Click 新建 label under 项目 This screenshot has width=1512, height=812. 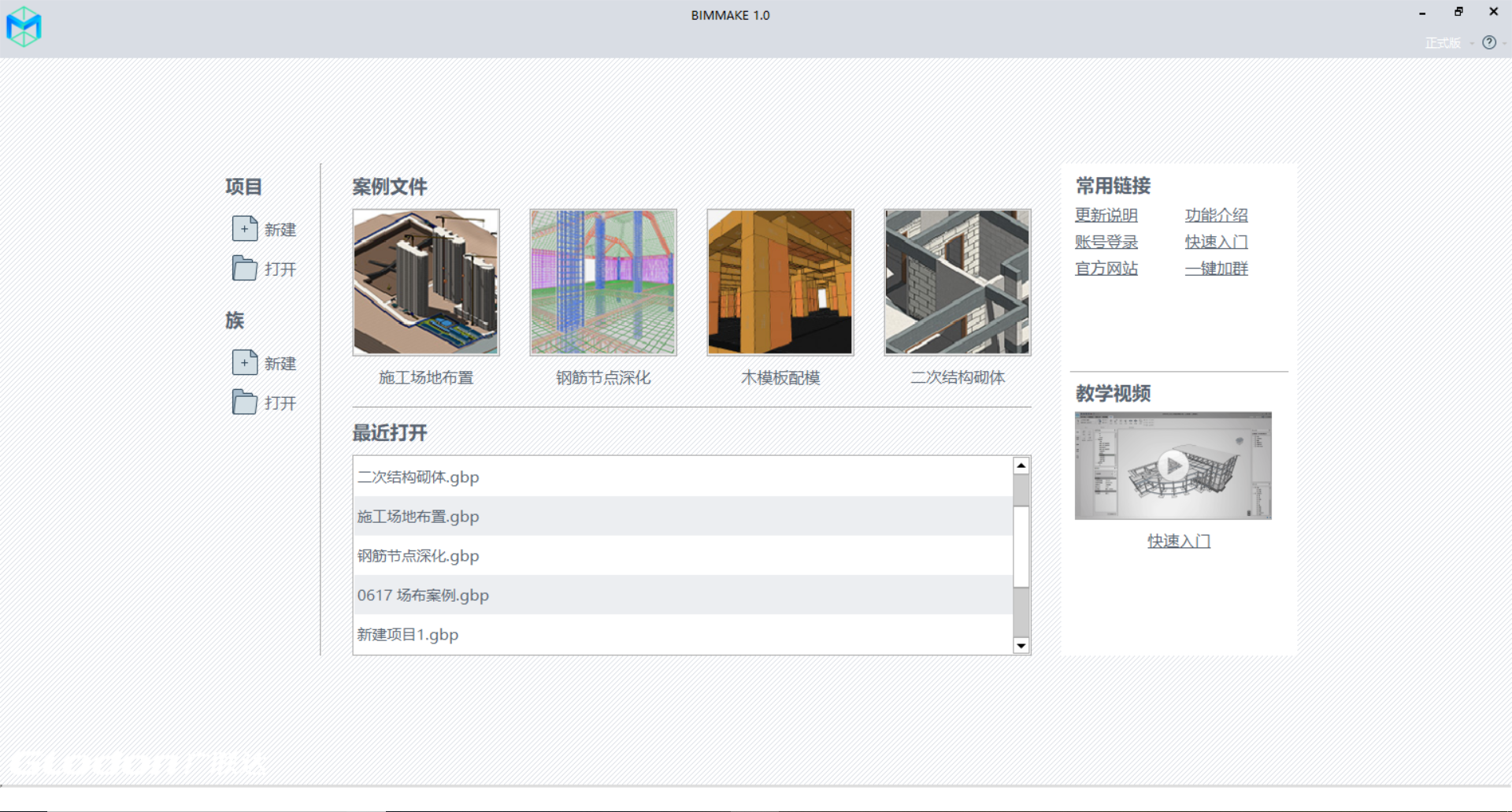pos(280,229)
